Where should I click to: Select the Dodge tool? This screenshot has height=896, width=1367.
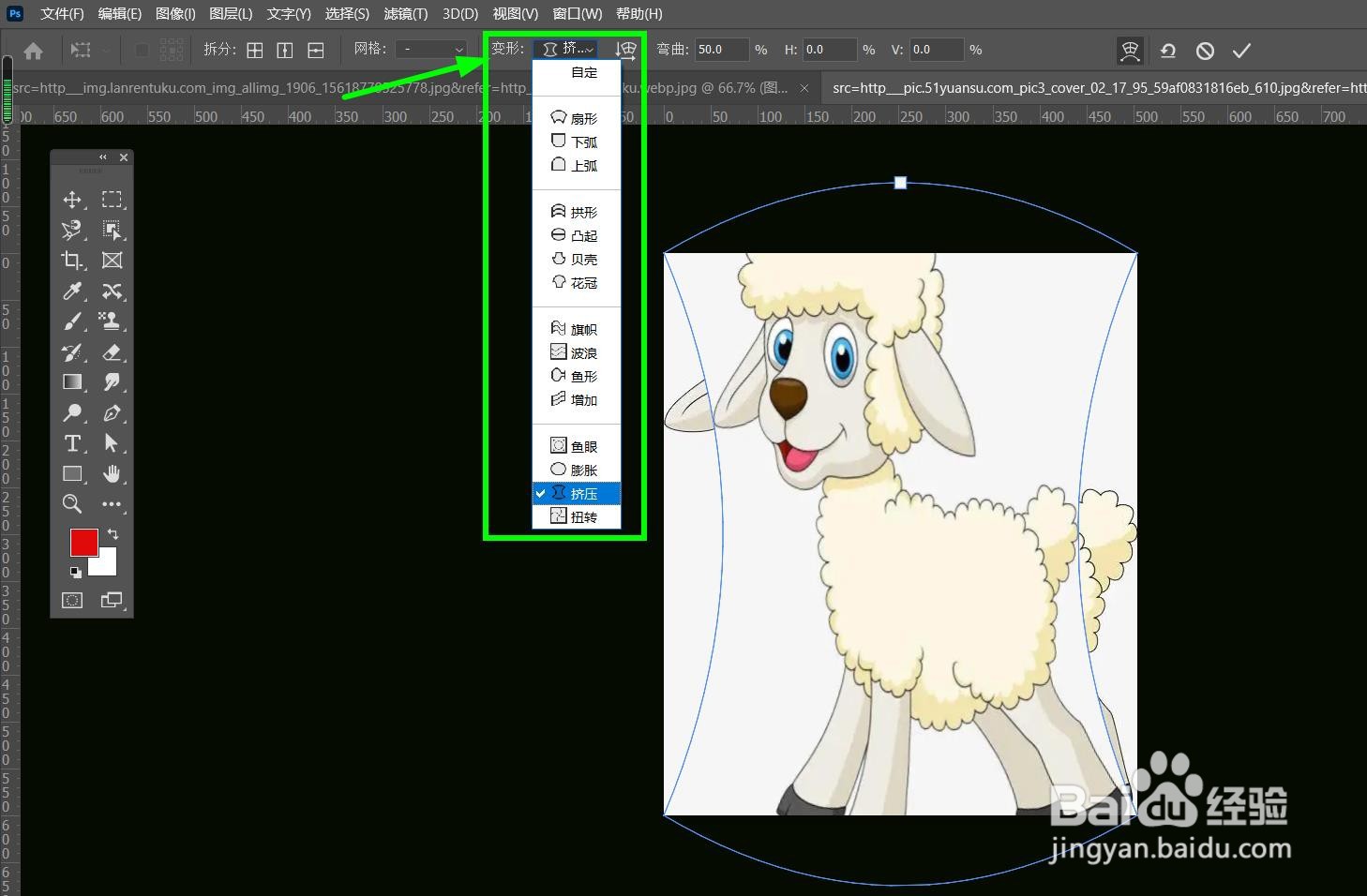click(71, 413)
